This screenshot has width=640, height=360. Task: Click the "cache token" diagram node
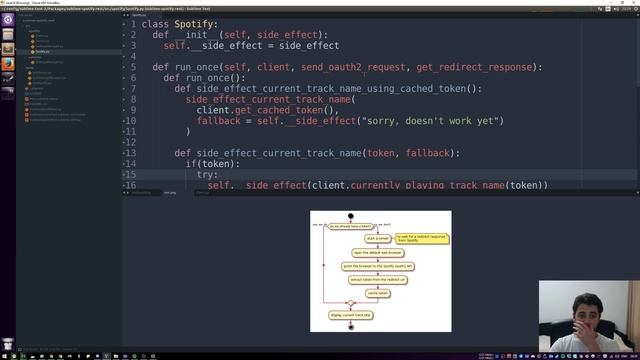pyautogui.click(x=378, y=293)
